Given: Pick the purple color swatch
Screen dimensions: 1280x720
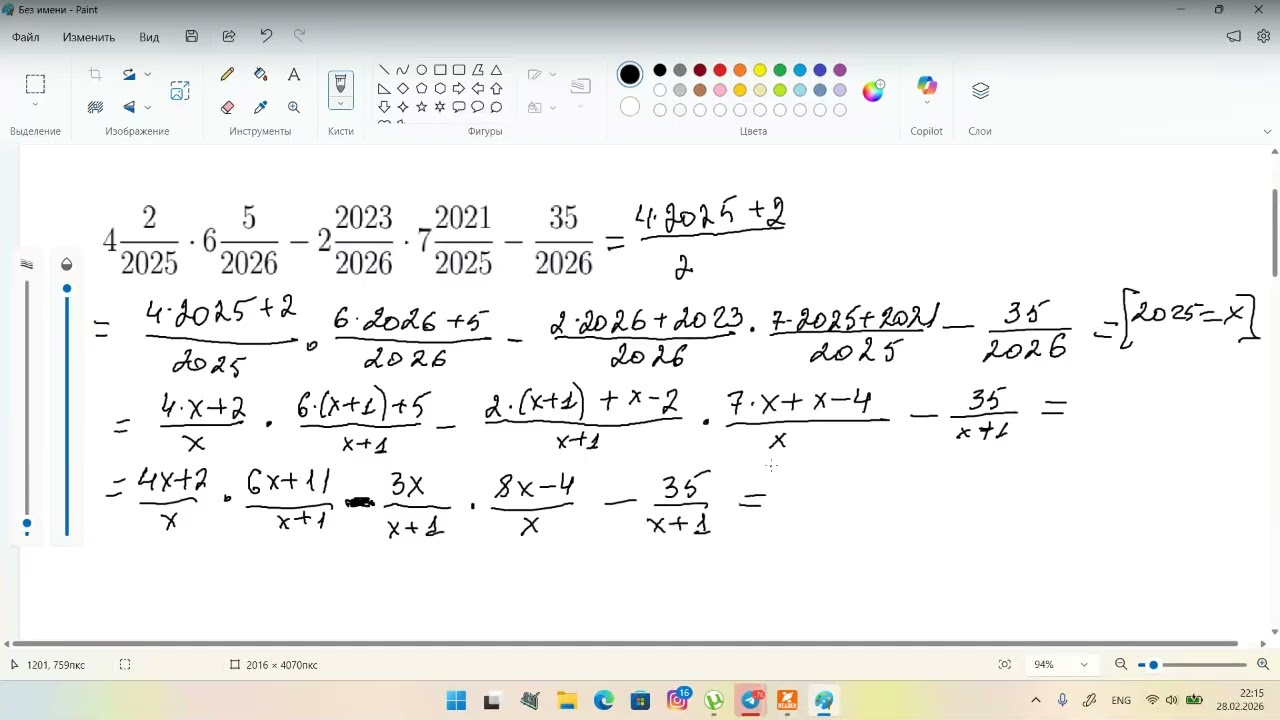Looking at the screenshot, I should [x=840, y=70].
